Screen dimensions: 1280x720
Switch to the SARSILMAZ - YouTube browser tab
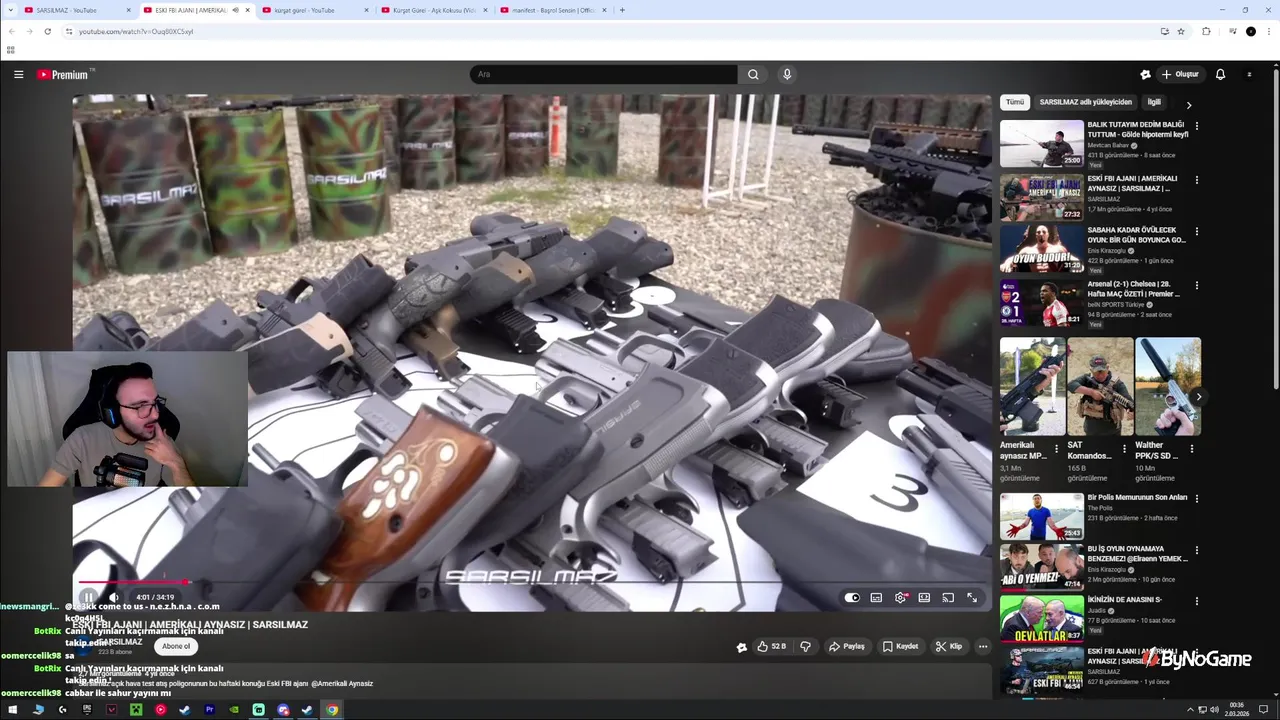click(x=75, y=10)
